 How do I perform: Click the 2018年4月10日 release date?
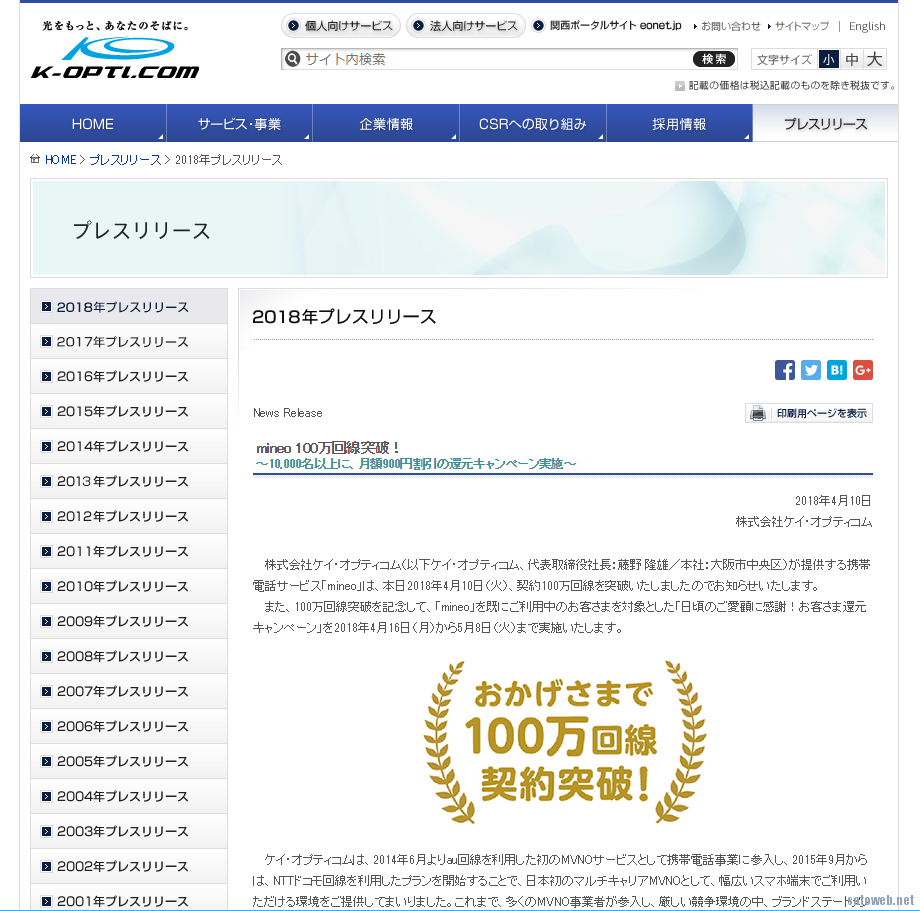[x=833, y=500]
